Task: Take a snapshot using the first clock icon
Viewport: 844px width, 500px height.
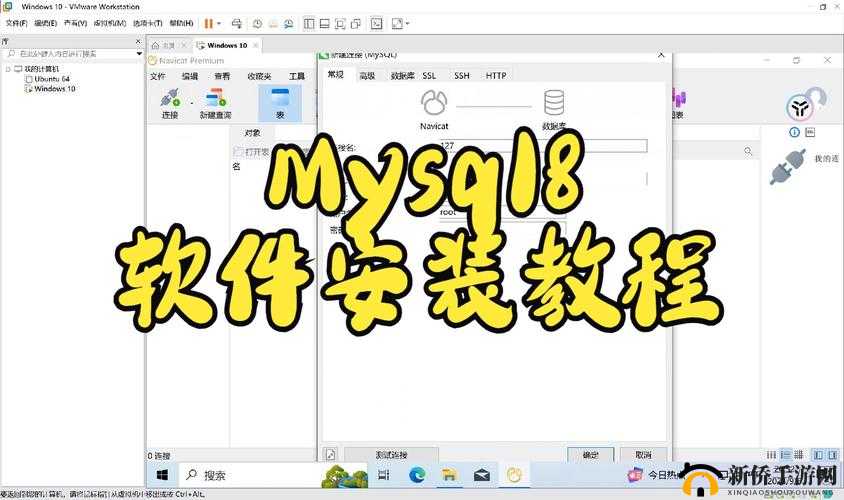Action: 257,24
